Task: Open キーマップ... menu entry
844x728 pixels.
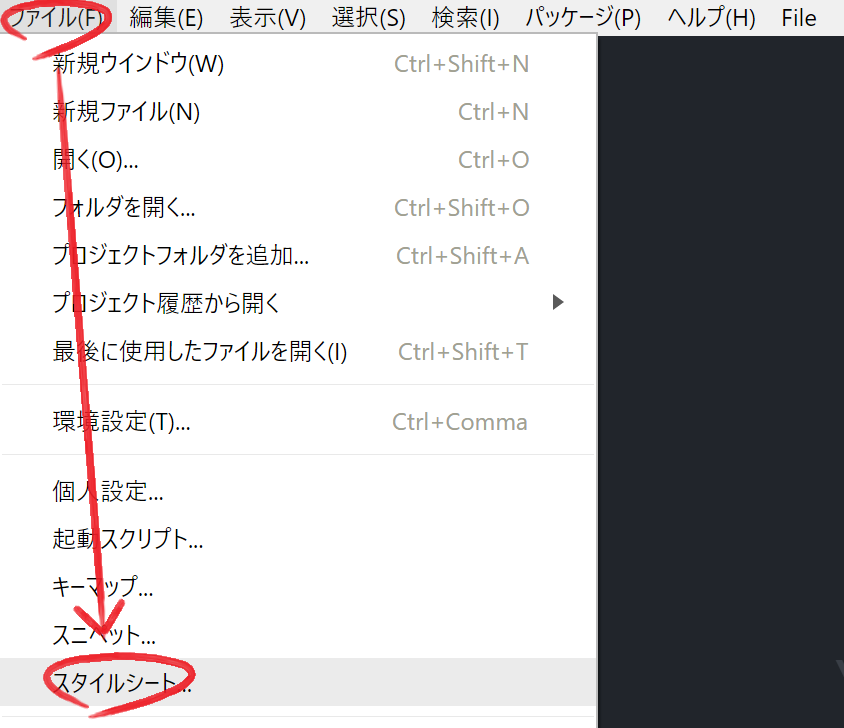Action: pos(298,587)
